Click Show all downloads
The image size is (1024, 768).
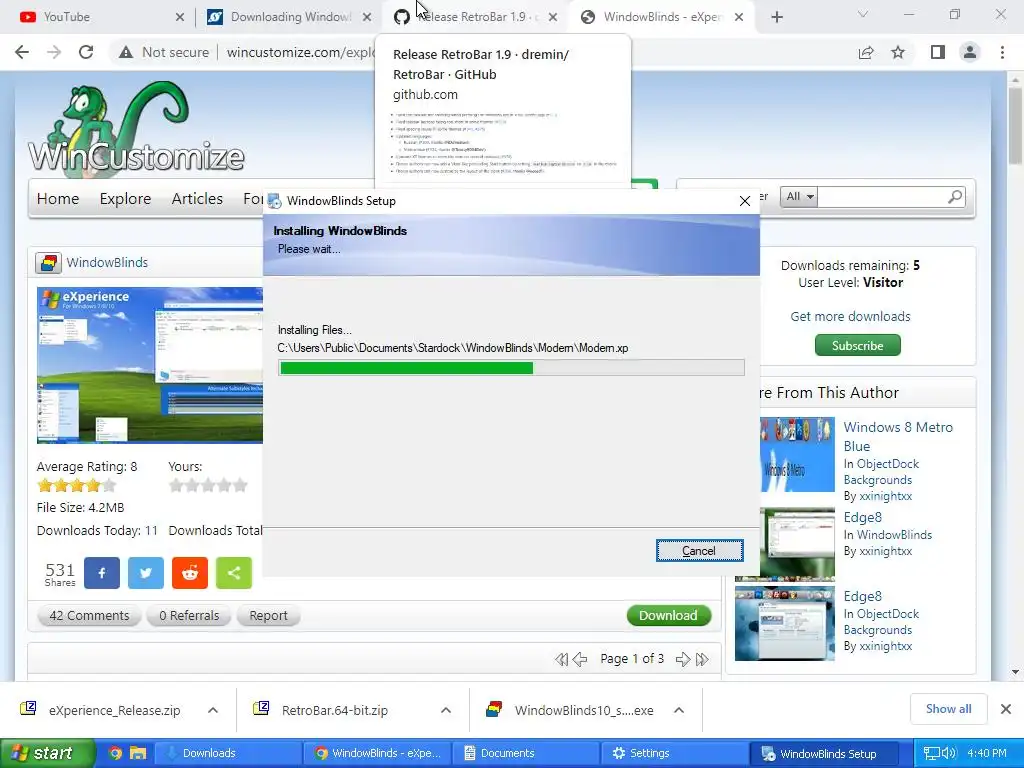pyautogui.click(x=948, y=709)
